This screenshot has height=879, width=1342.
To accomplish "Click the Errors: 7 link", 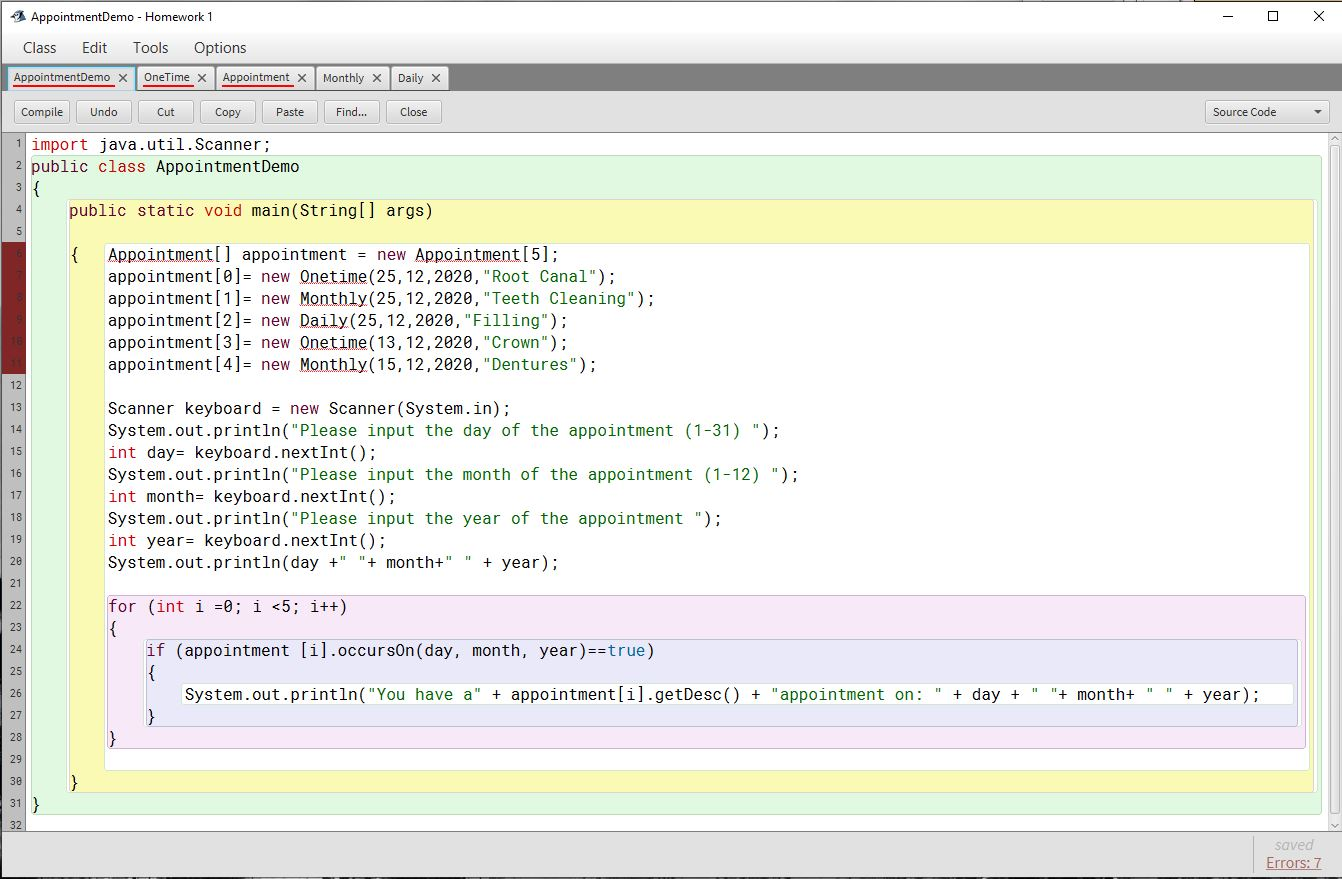I will point(1293,863).
